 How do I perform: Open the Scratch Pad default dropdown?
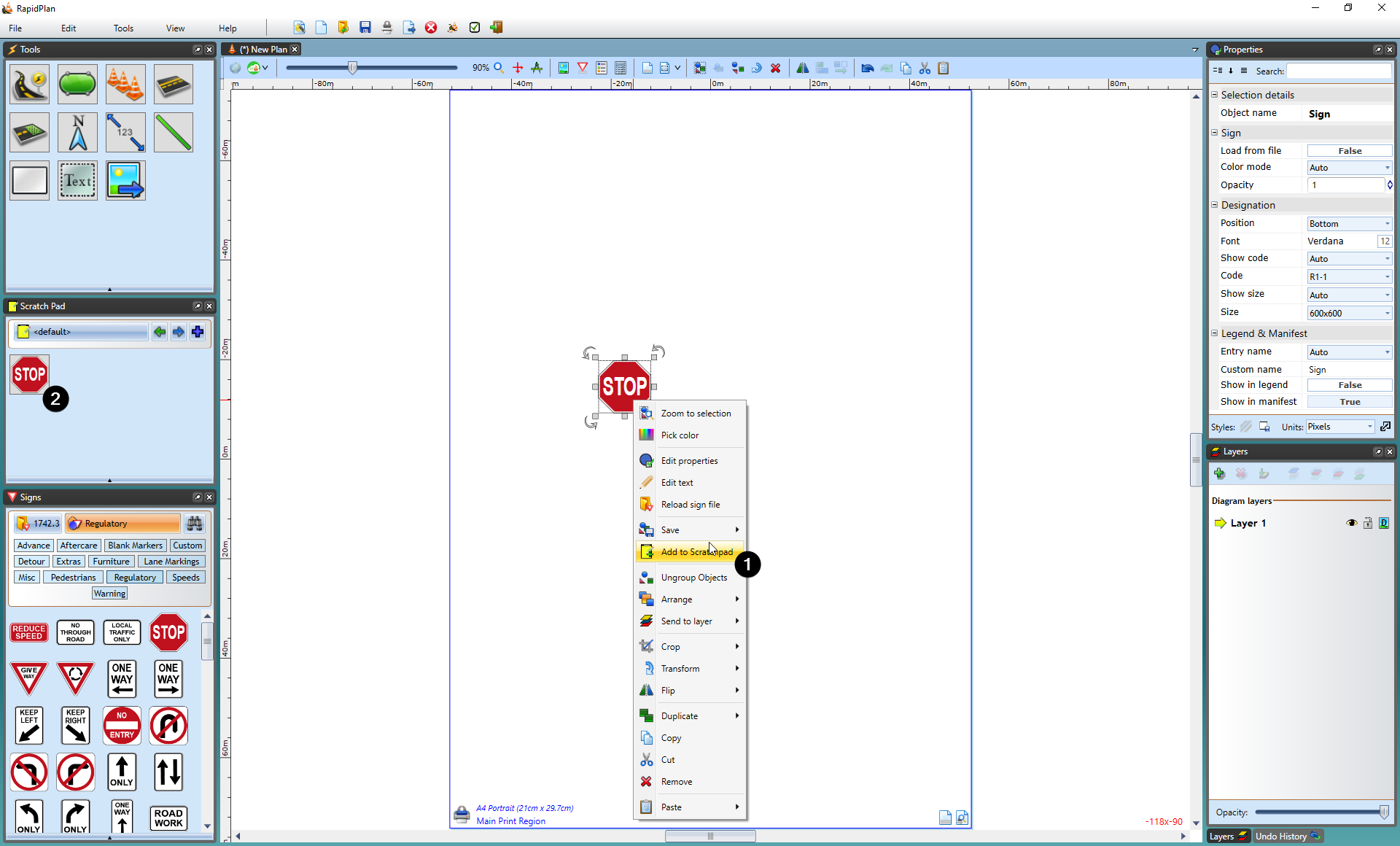point(82,332)
